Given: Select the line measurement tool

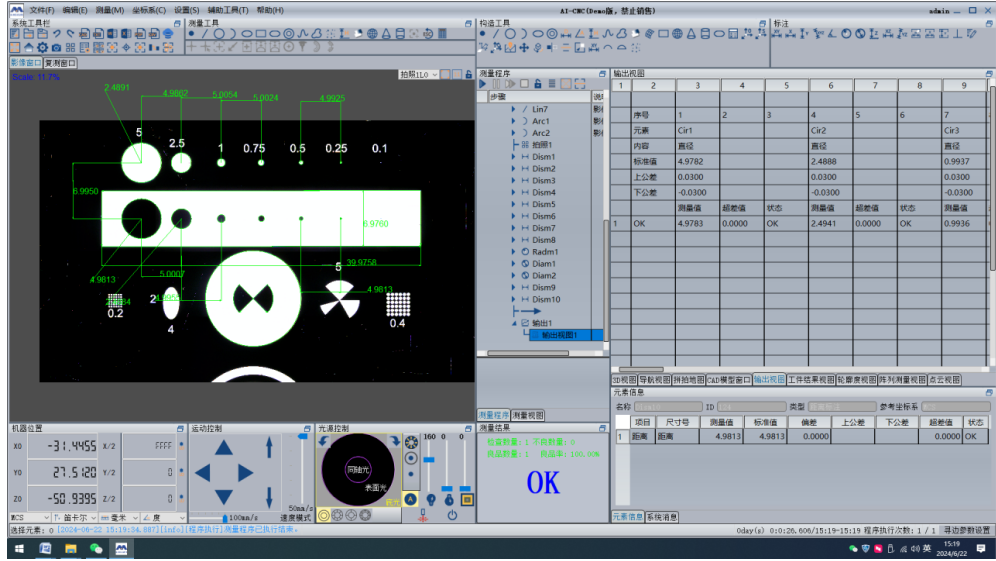Looking at the screenshot, I should click(x=205, y=33).
